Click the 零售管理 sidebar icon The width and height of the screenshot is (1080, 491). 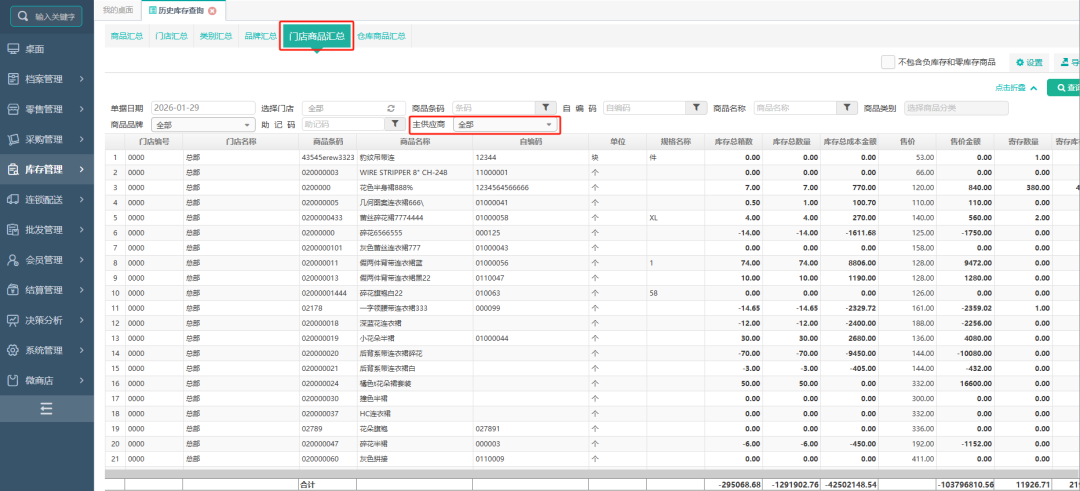[13, 109]
